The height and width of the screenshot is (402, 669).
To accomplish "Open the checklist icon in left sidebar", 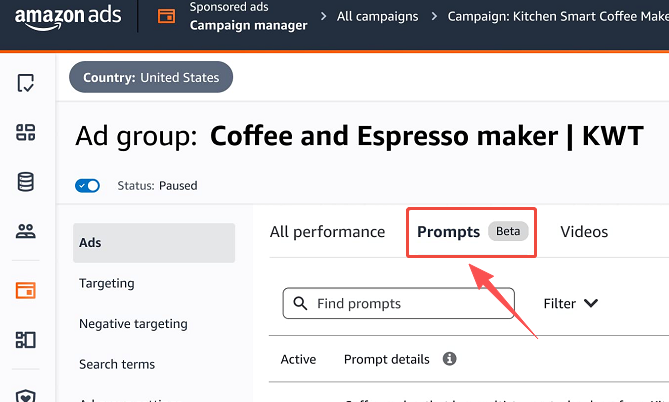I will 26,83.
